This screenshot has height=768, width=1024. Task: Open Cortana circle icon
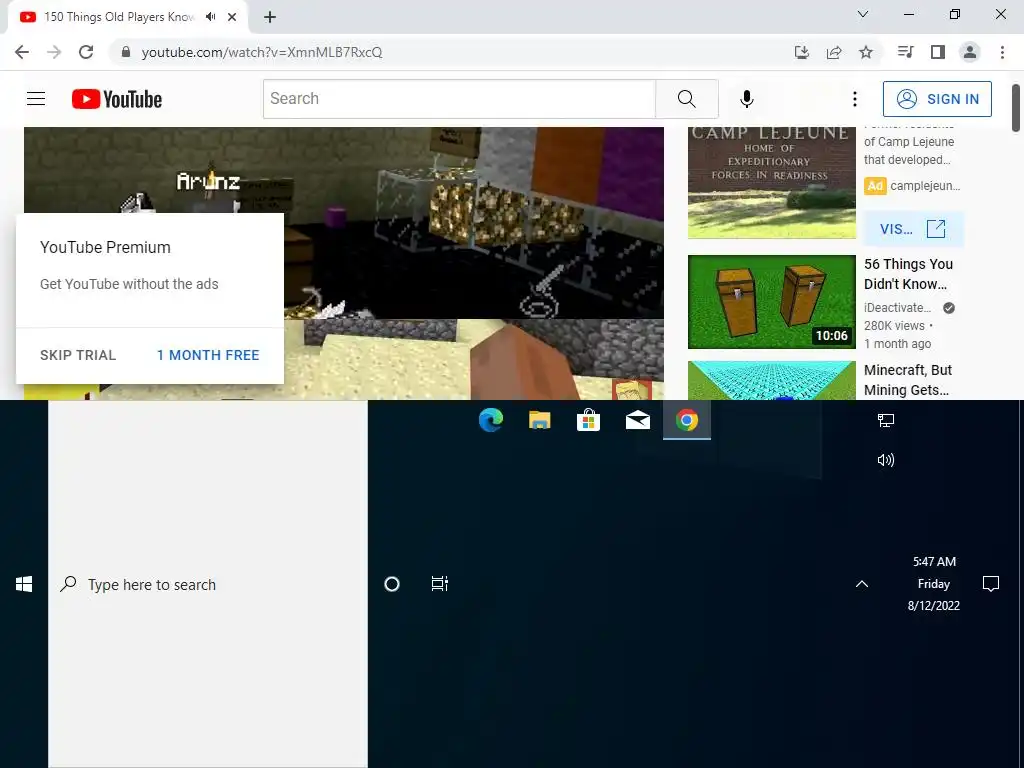pos(392,584)
